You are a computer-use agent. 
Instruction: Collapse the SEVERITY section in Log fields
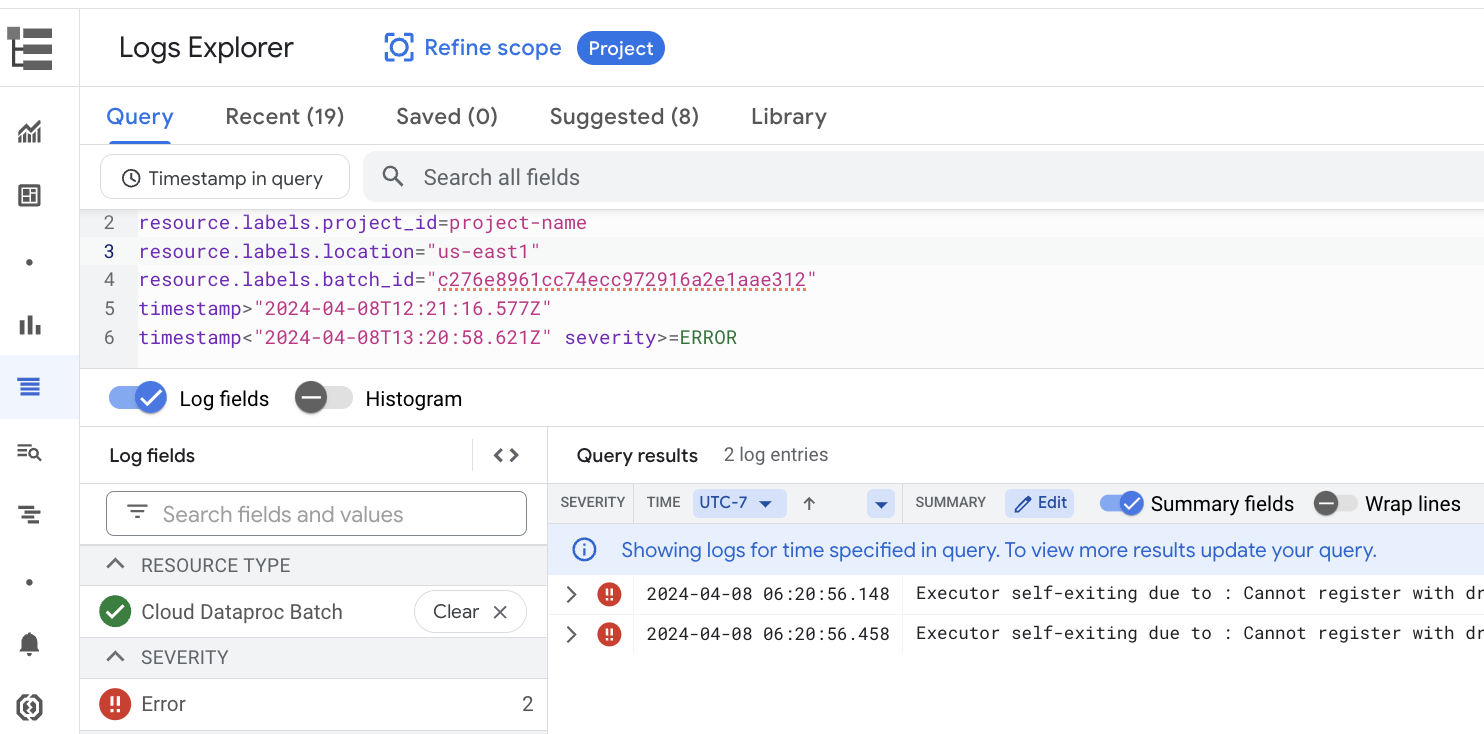coord(118,657)
